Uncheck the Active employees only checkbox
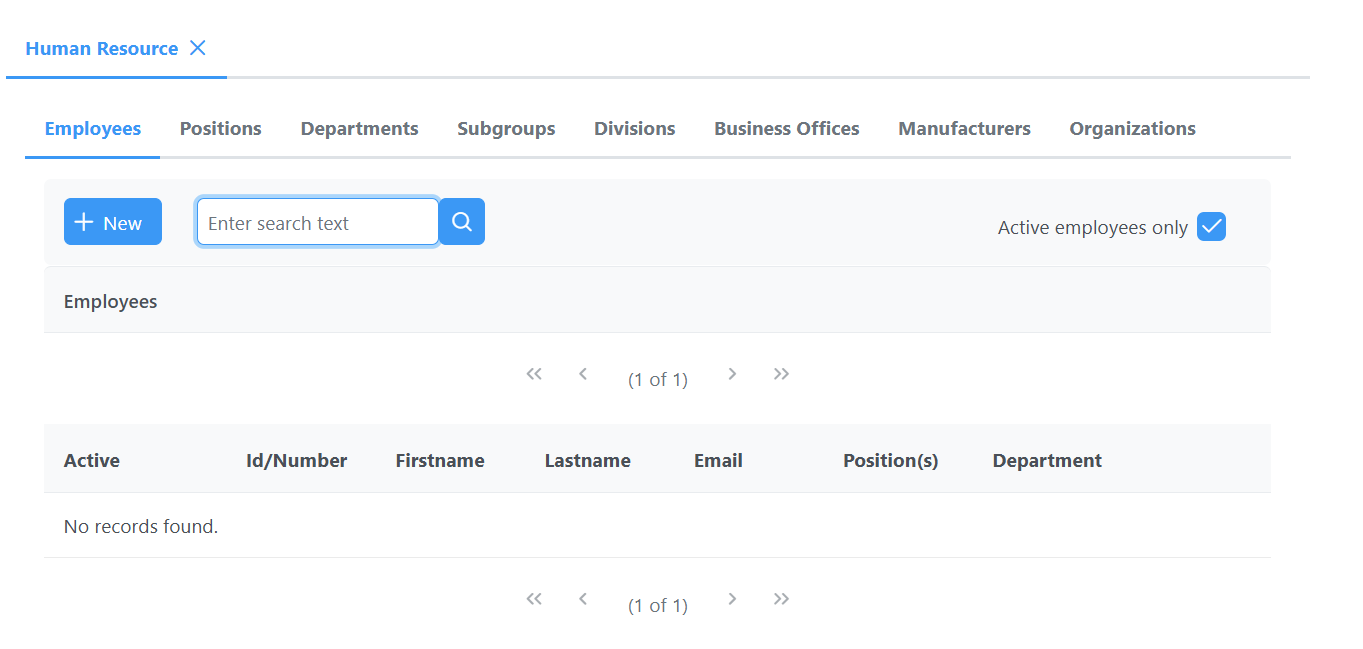 (1211, 227)
